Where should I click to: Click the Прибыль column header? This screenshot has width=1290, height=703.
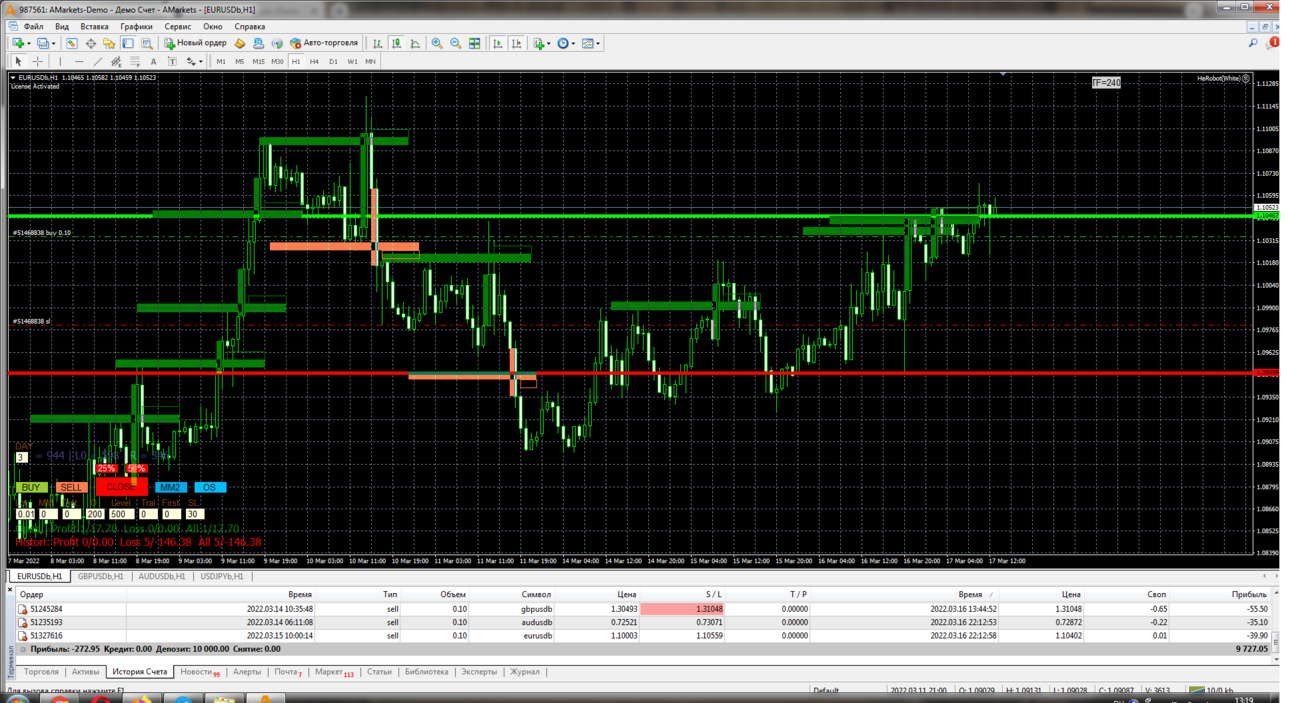(1249, 594)
